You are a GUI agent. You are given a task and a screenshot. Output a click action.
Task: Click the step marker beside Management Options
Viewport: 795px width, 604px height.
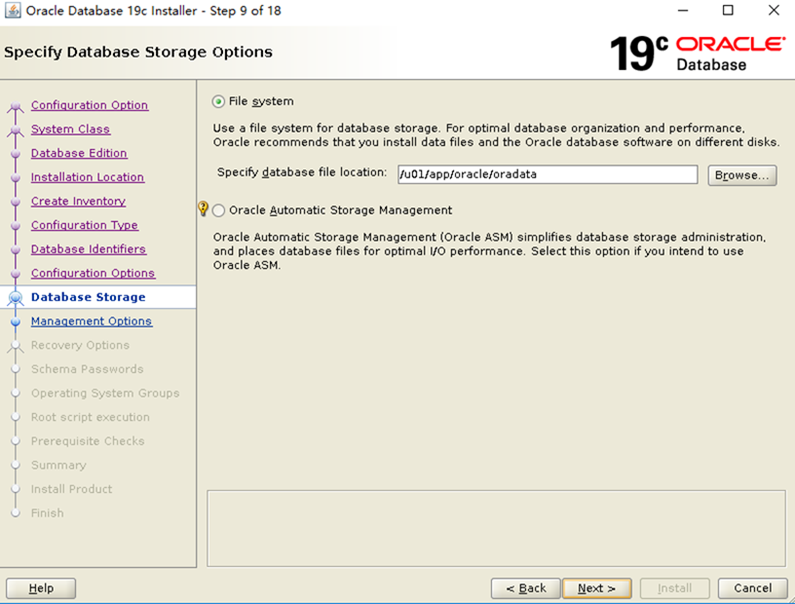point(16,322)
